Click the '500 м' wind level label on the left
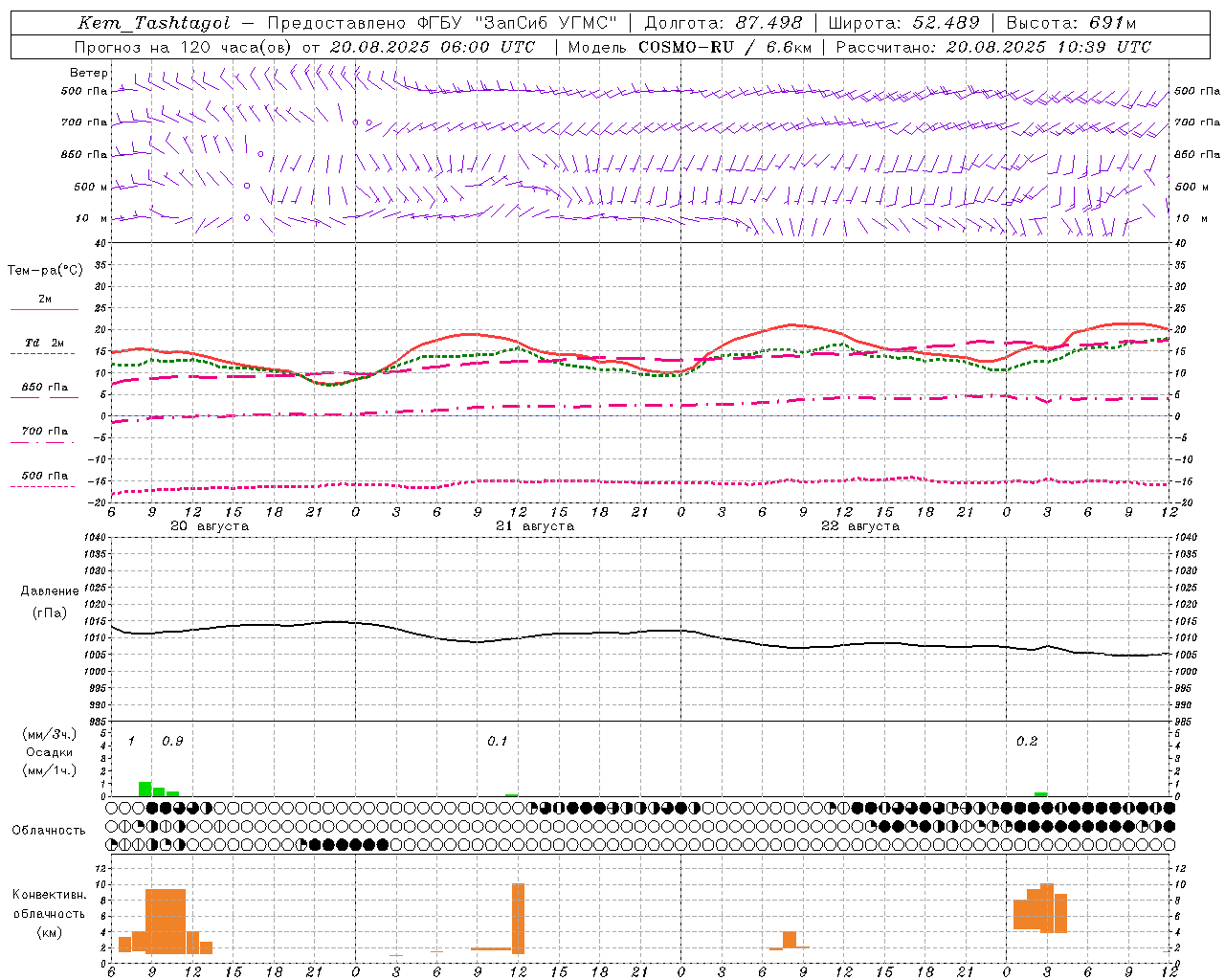 [x=92, y=187]
